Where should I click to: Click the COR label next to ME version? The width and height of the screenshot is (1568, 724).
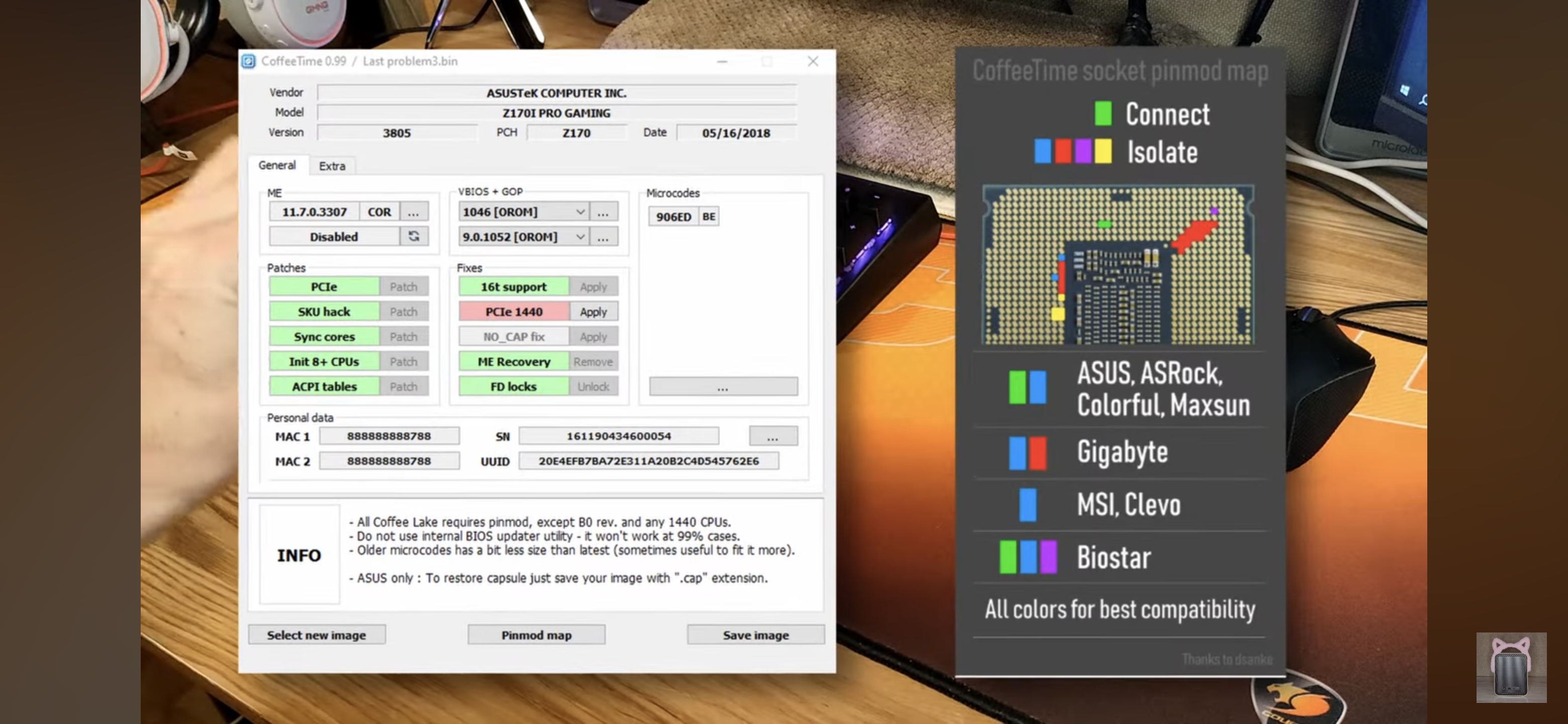(x=379, y=212)
